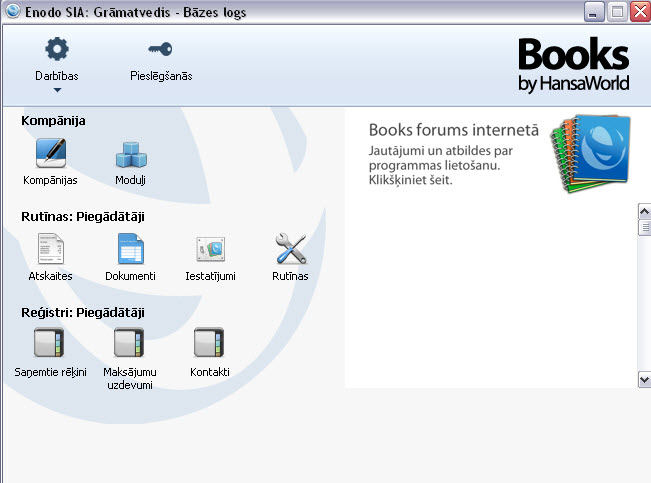Image resolution: width=651 pixels, height=483 pixels.
Task: Open the Darbības gear icon
Action: [57, 49]
